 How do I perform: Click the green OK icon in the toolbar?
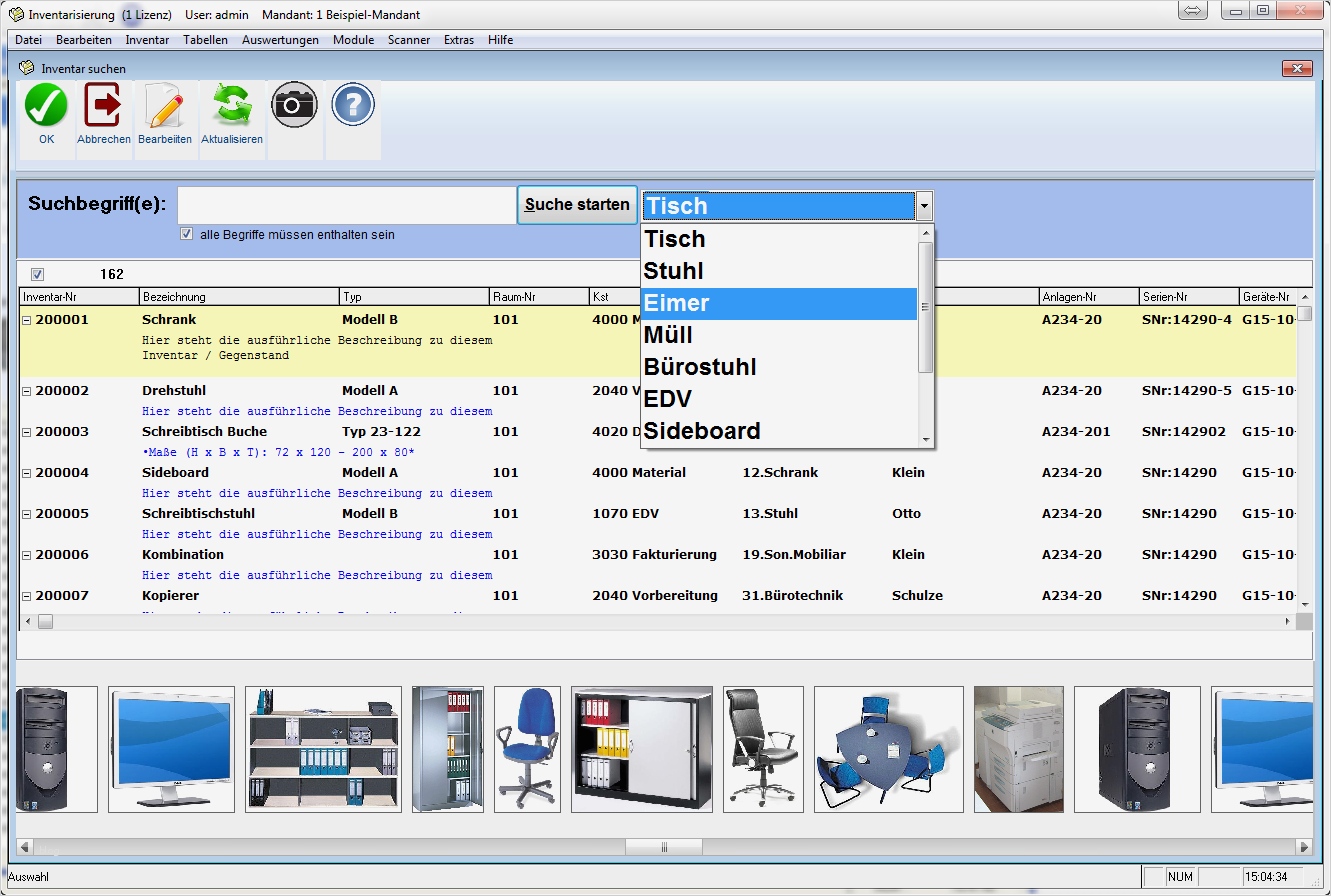[x=45, y=104]
